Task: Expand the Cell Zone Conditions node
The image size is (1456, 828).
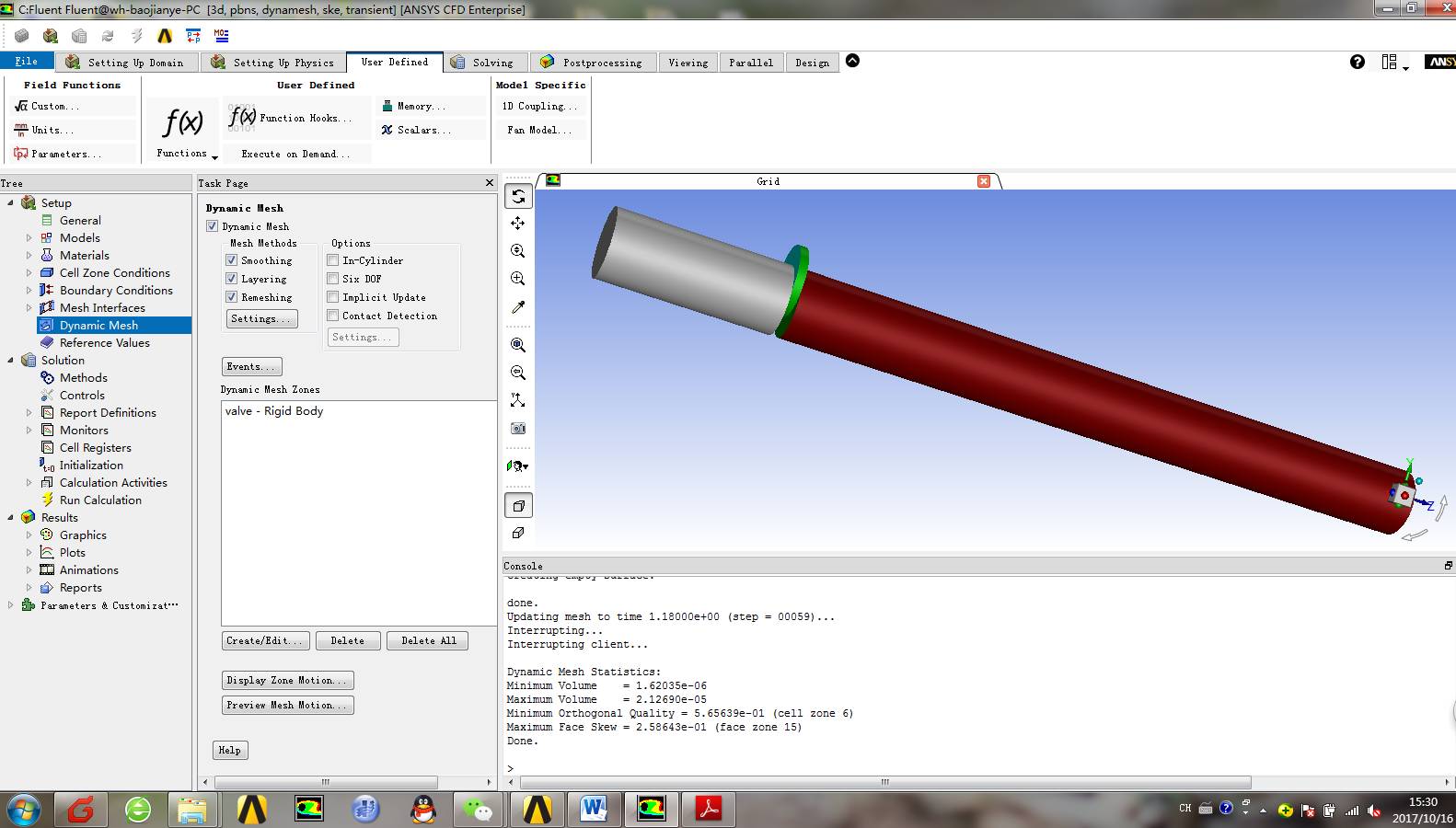Action: click(29, 272)
